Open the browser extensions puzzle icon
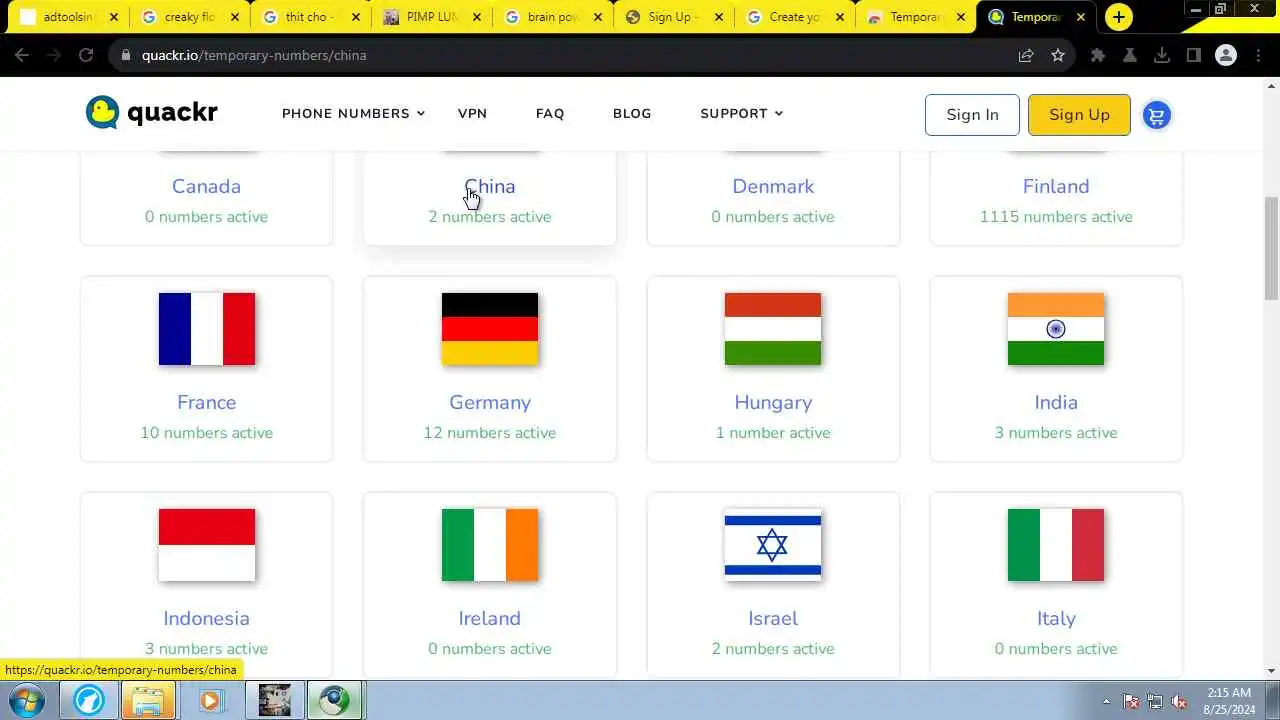This screenshot has height=720, width=1280. click(1098, 55)
